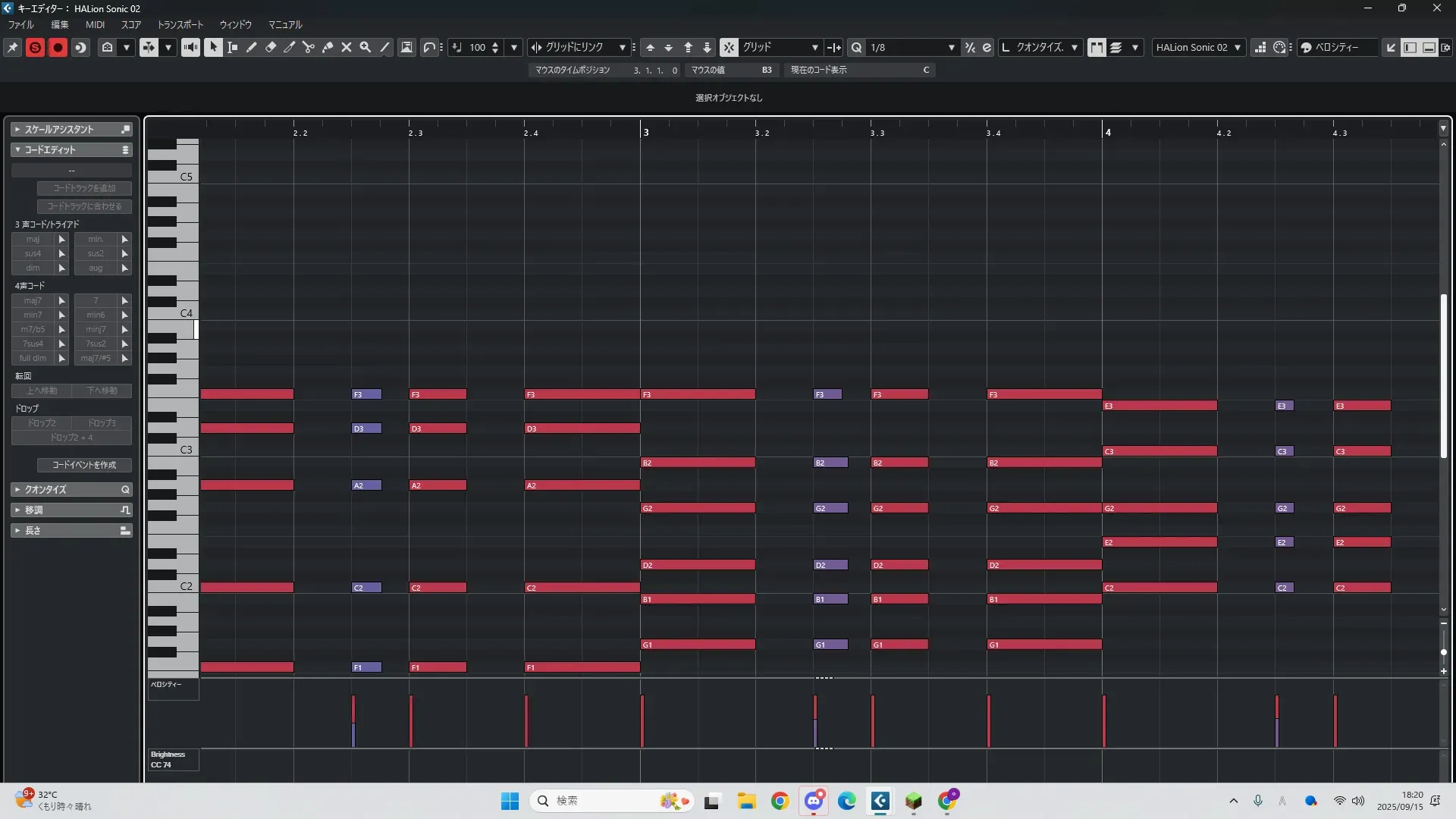
Task: Toggle acoustic feedback speaker button
Action: tap(190, 47)
